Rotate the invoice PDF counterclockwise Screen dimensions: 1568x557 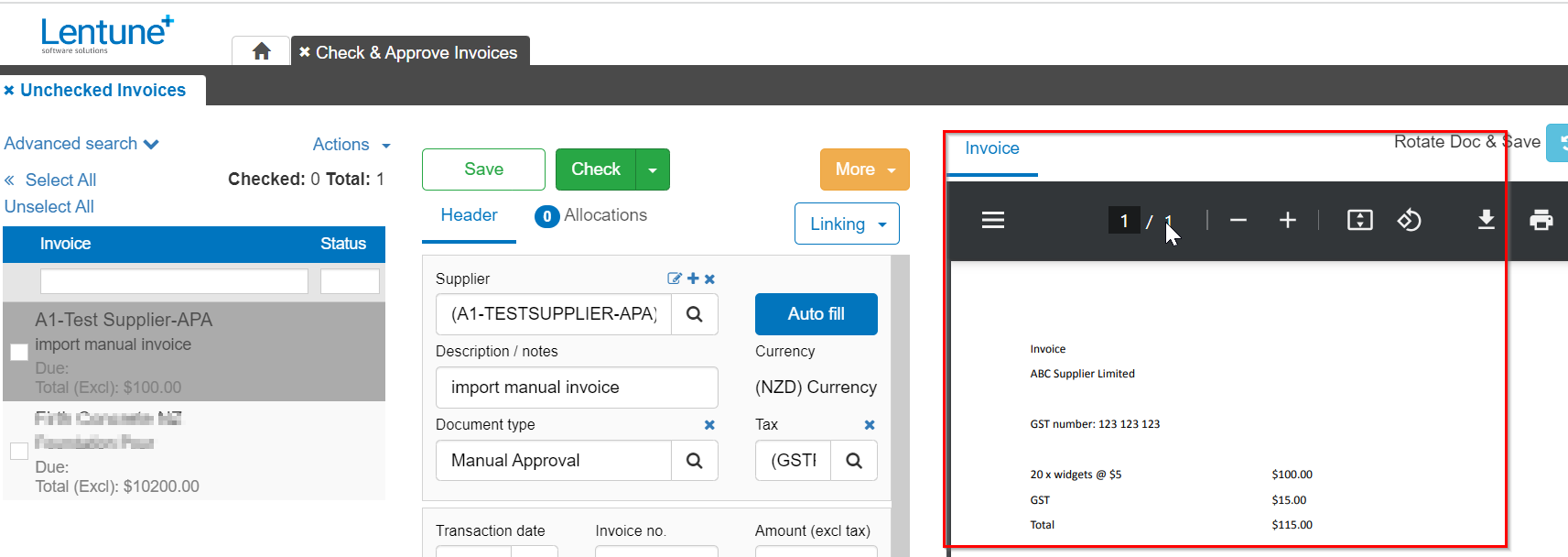point(1409,220)
